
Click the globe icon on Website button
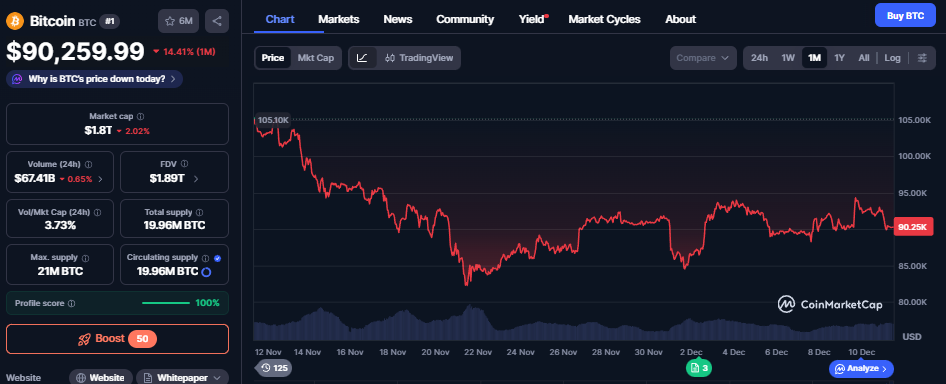click(81, 378)
